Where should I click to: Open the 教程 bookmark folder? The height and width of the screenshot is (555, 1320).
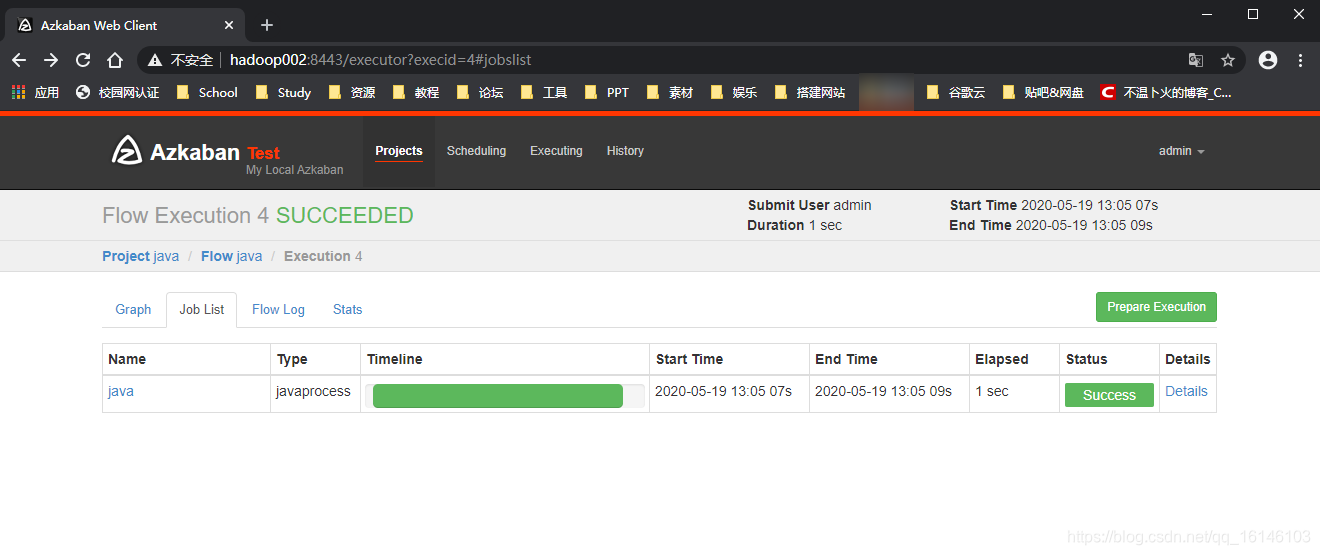416,92
